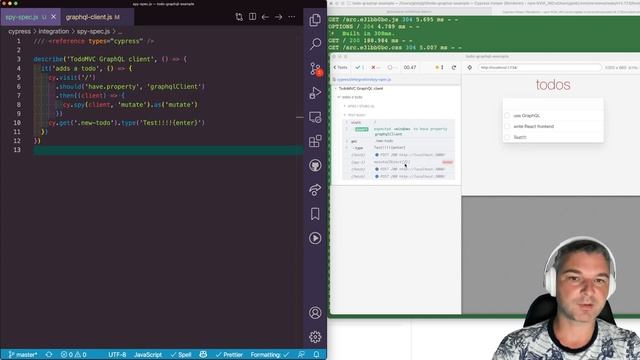Place cursor on line 13 in editor

click(168, 150)
